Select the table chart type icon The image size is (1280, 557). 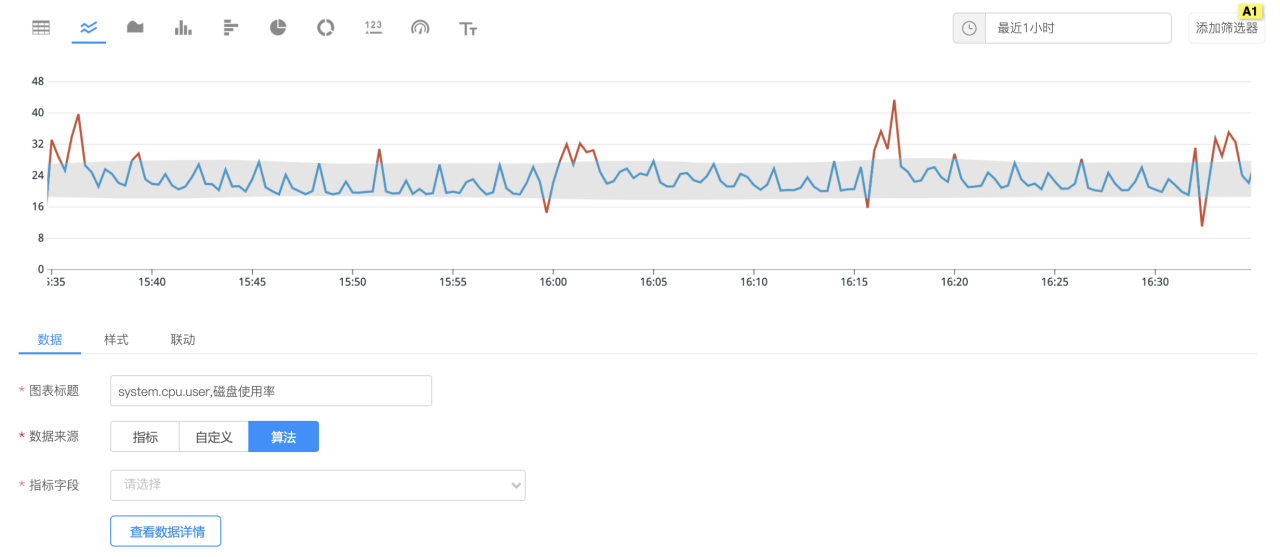pyautogui.click(x=41, y=28)
